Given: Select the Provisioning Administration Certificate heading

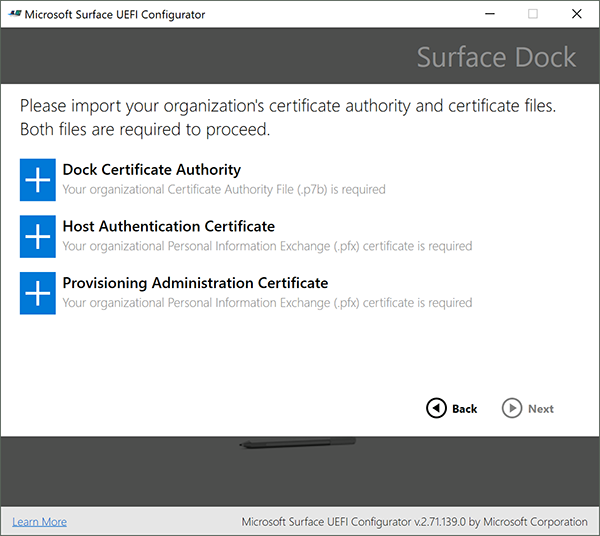Looking at the screenshot, I should [195, 284].
